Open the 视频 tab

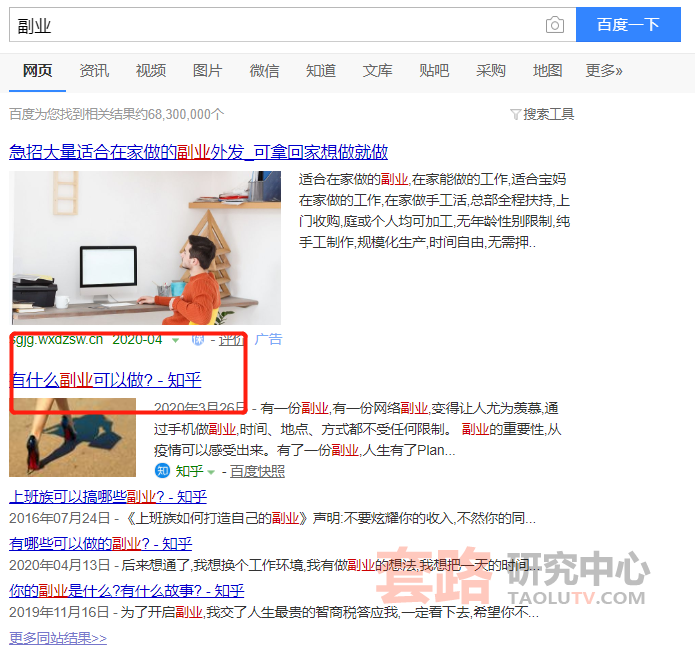point(151,70)
